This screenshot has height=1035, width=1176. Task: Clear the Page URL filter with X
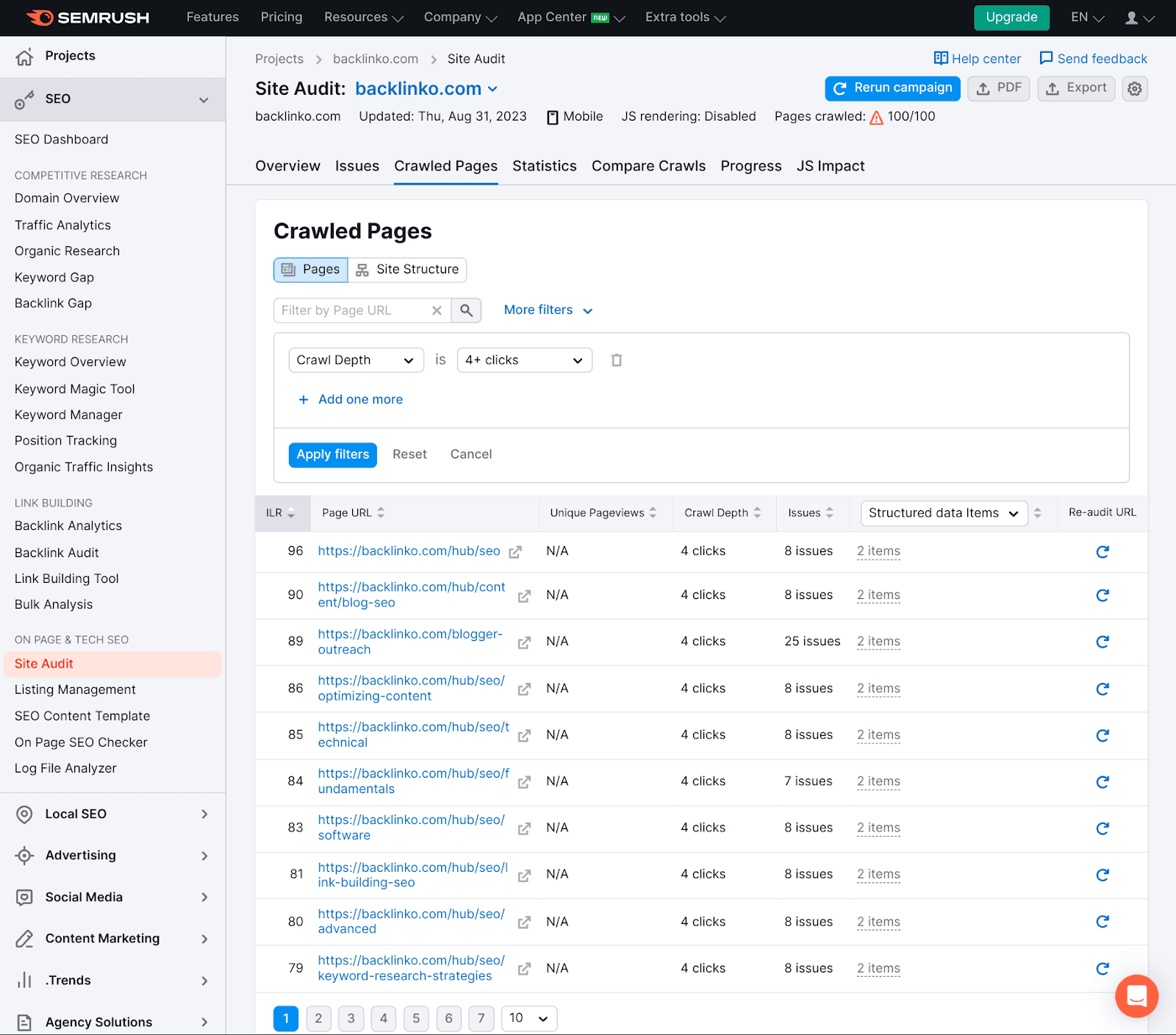point(437,310)
